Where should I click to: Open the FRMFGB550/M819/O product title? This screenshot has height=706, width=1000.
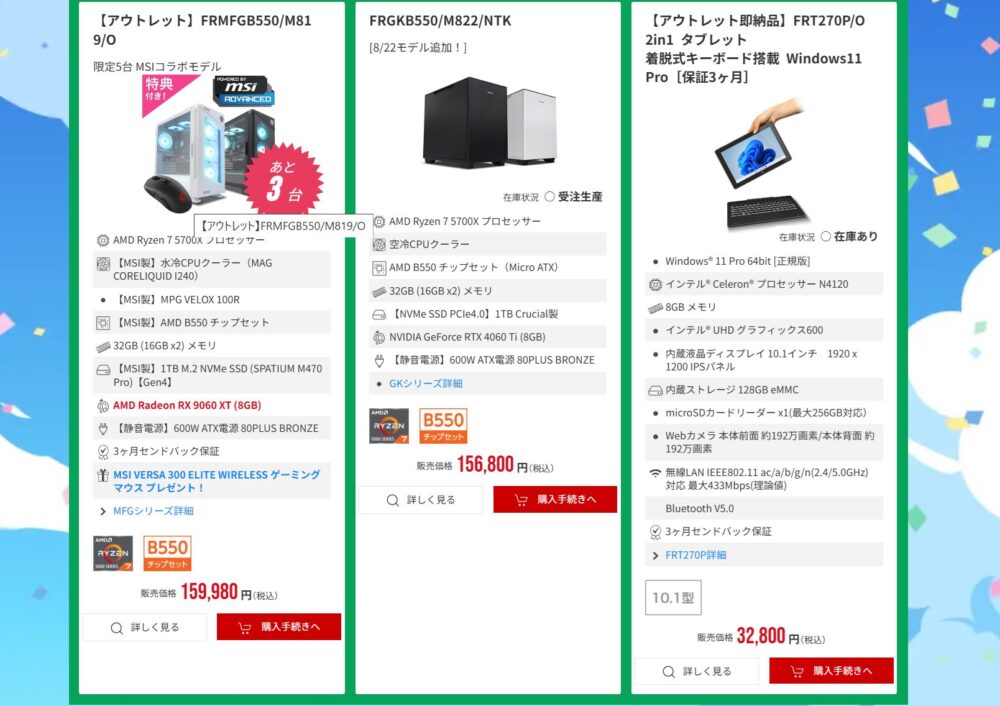[x=202, y=29]
